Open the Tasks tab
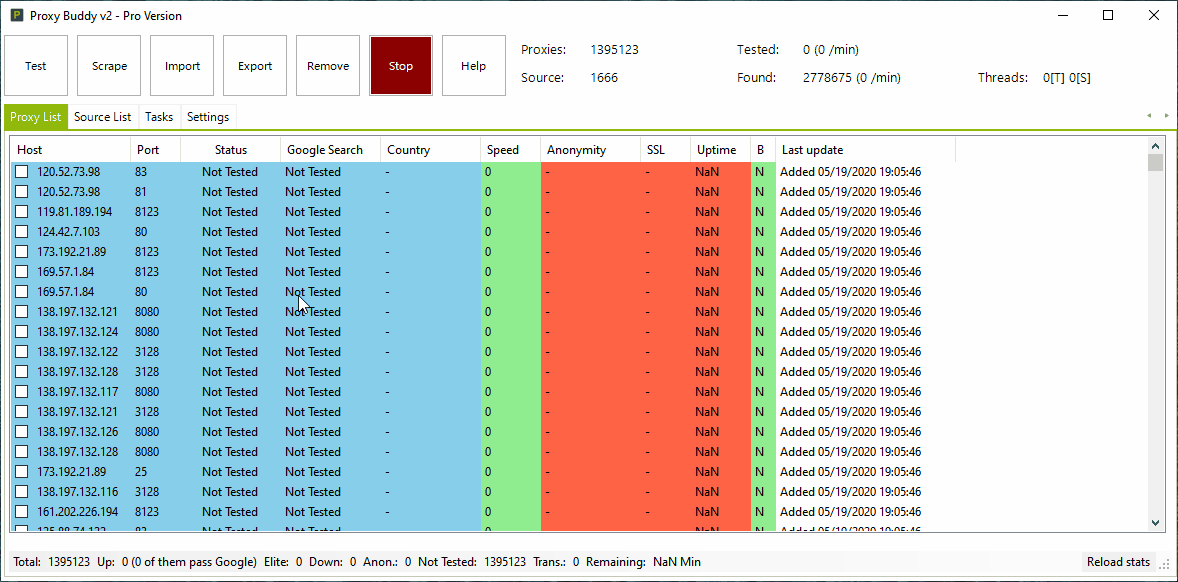Viewport: 1178px width, 582px height. point(158,116)
